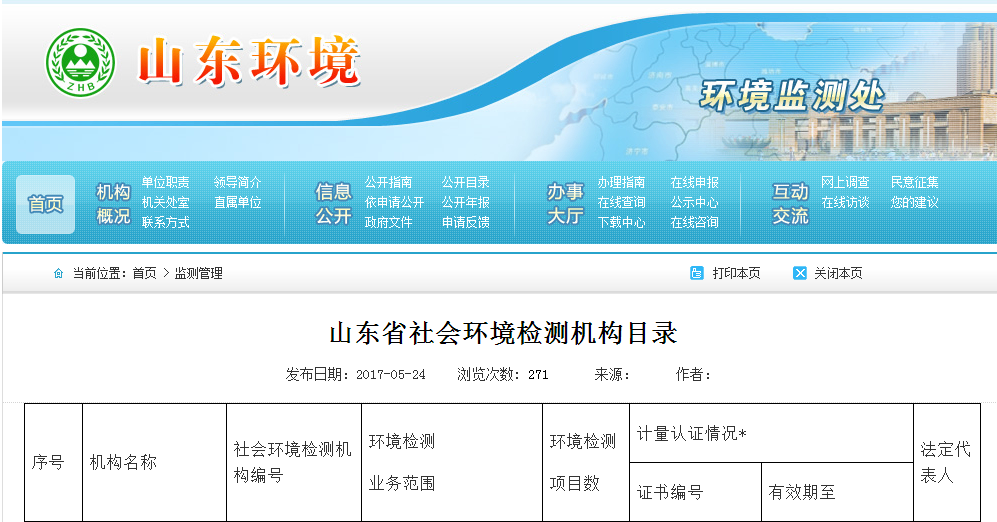This screenshot has height=522, width=997.
Task: Open the 机关处室 link
Action: (165, 202)
